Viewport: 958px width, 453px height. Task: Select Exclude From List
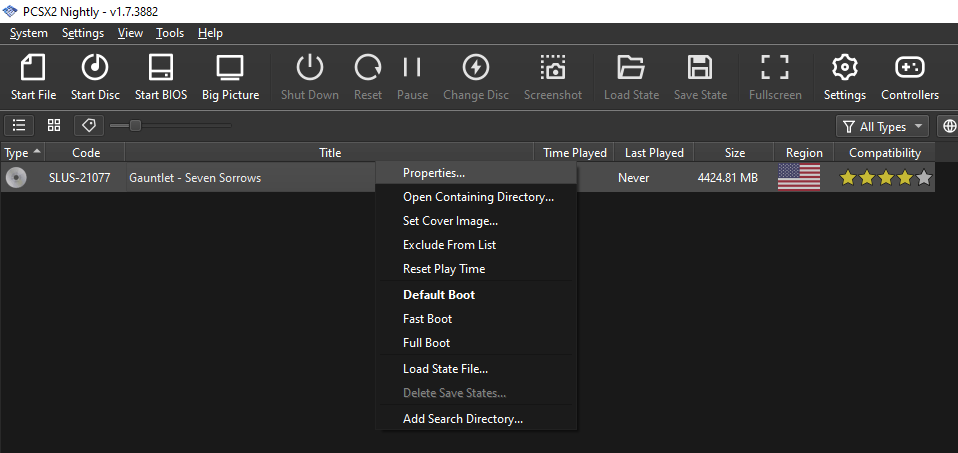click(x=476, y=245)
